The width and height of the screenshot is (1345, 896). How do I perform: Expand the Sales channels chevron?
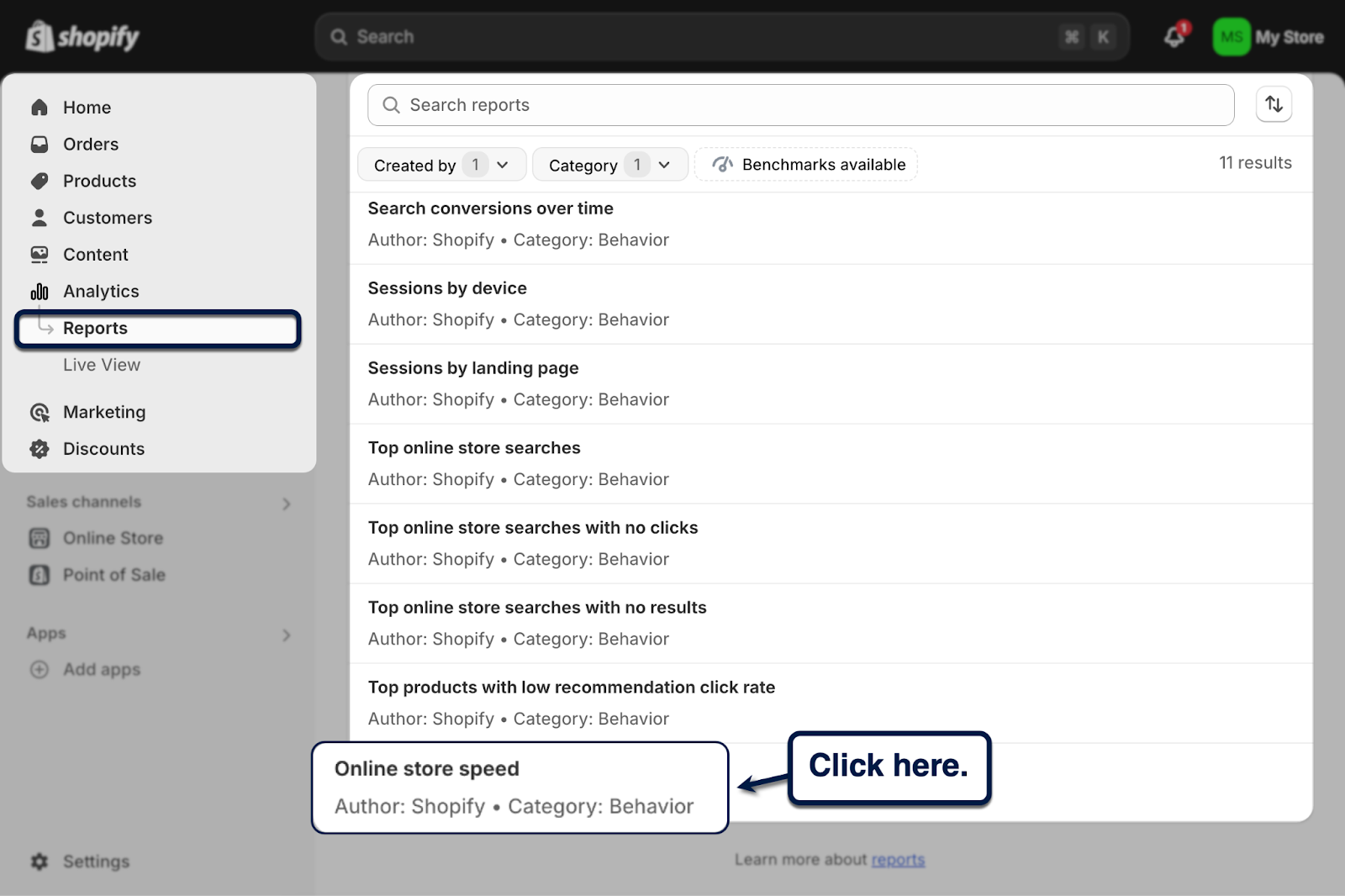tap(286, 503)
